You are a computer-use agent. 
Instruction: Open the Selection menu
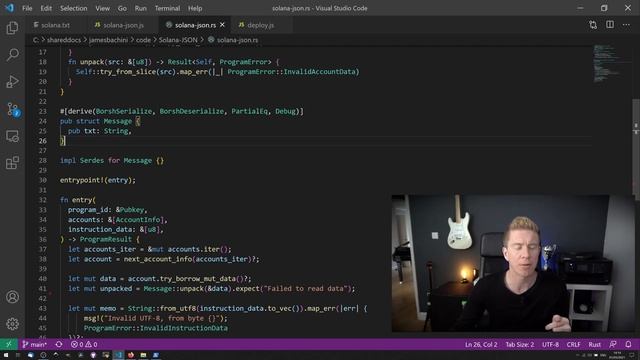coord(73,8)
